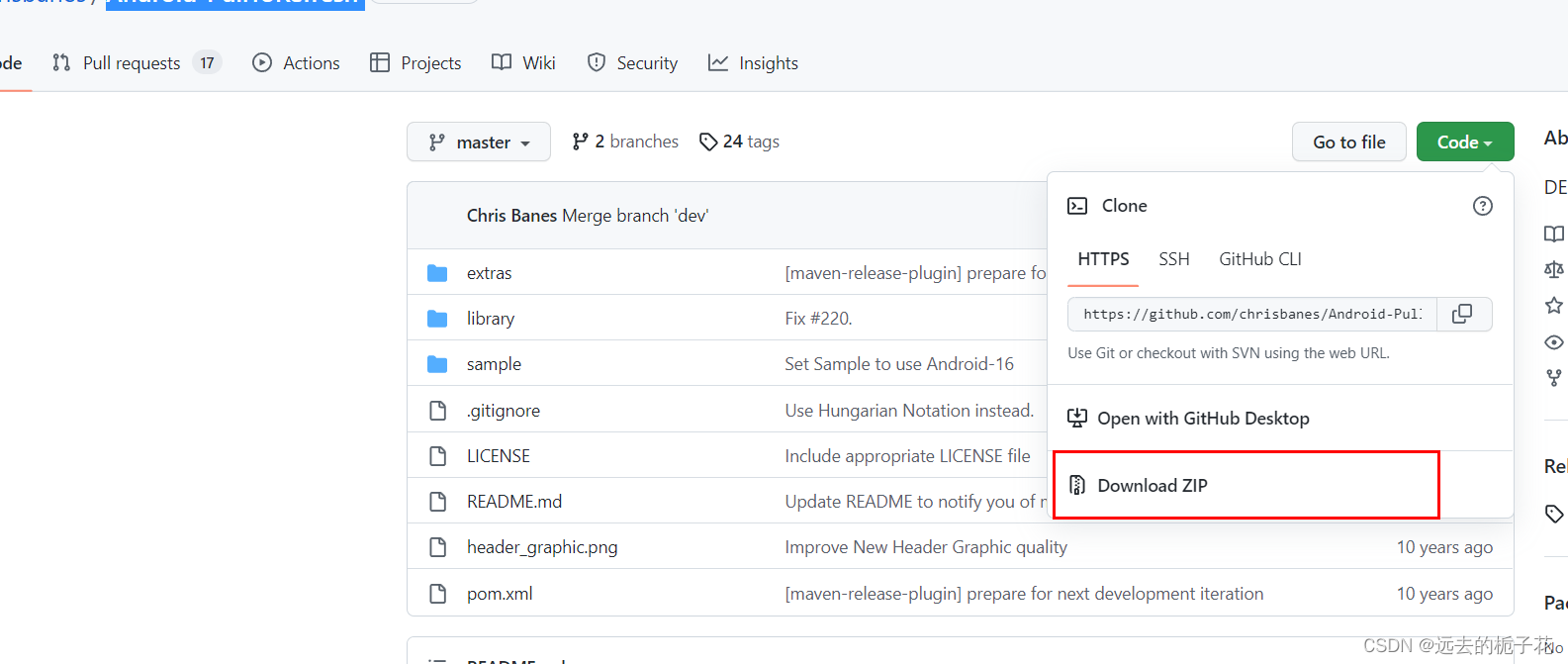Click the terminal icon beside Clone
The height and width of the screenshot is (664, 1568).
[x=1077, y=206]
